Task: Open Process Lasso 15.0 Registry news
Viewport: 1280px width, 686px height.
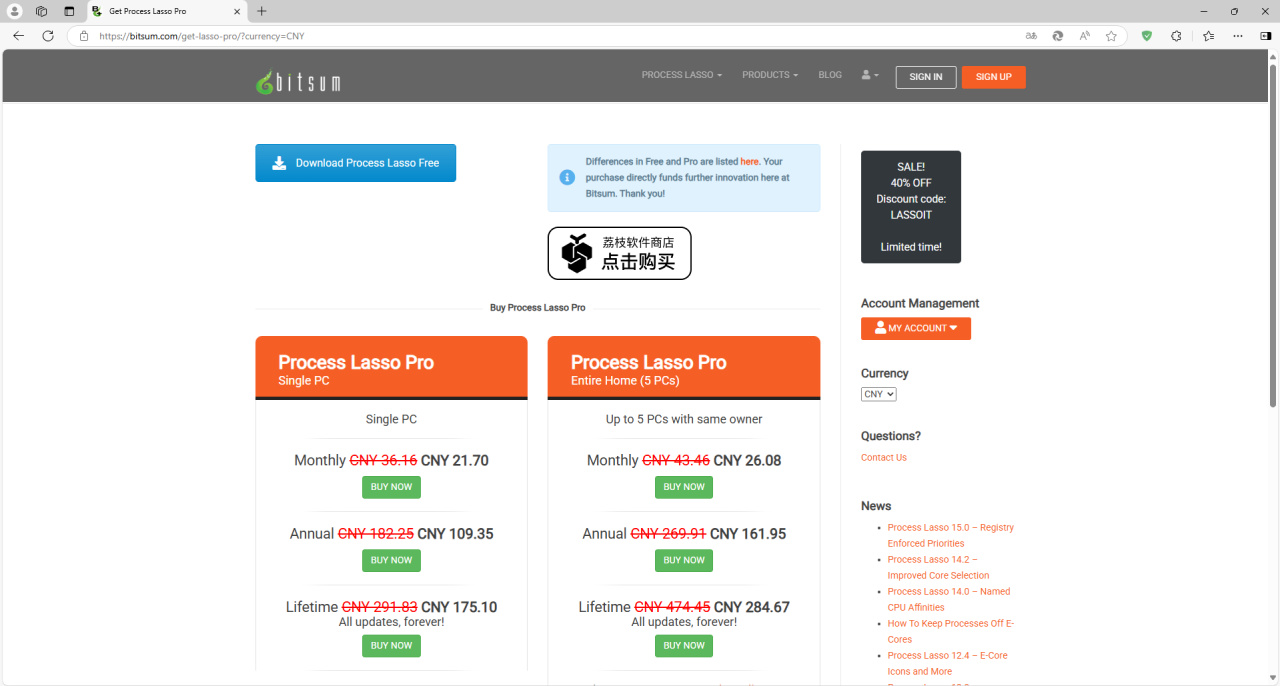Action: [x=950, y=535]
